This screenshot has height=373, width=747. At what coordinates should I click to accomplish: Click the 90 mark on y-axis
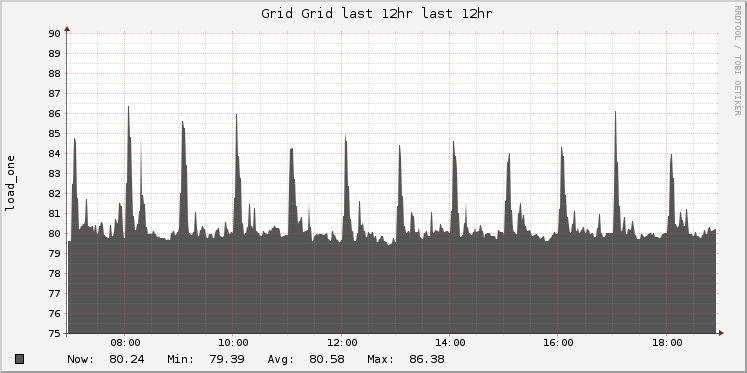click(54, 33)
